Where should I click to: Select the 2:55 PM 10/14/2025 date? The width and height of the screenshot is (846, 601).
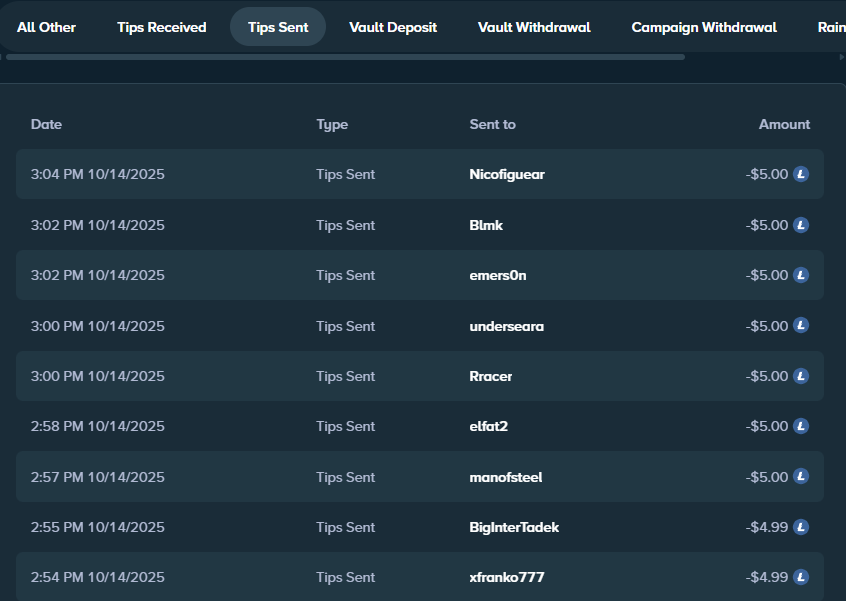(98, 527)
